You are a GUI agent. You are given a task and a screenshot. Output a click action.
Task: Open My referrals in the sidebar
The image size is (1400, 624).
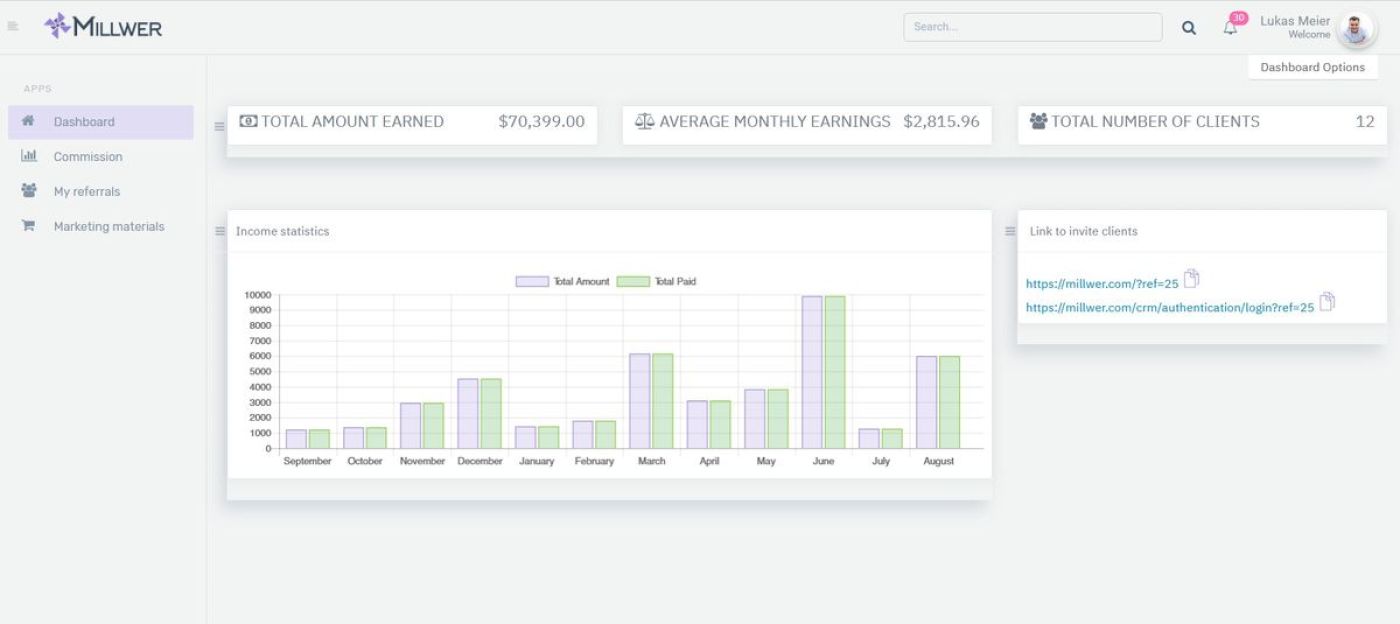pos(87,192)
